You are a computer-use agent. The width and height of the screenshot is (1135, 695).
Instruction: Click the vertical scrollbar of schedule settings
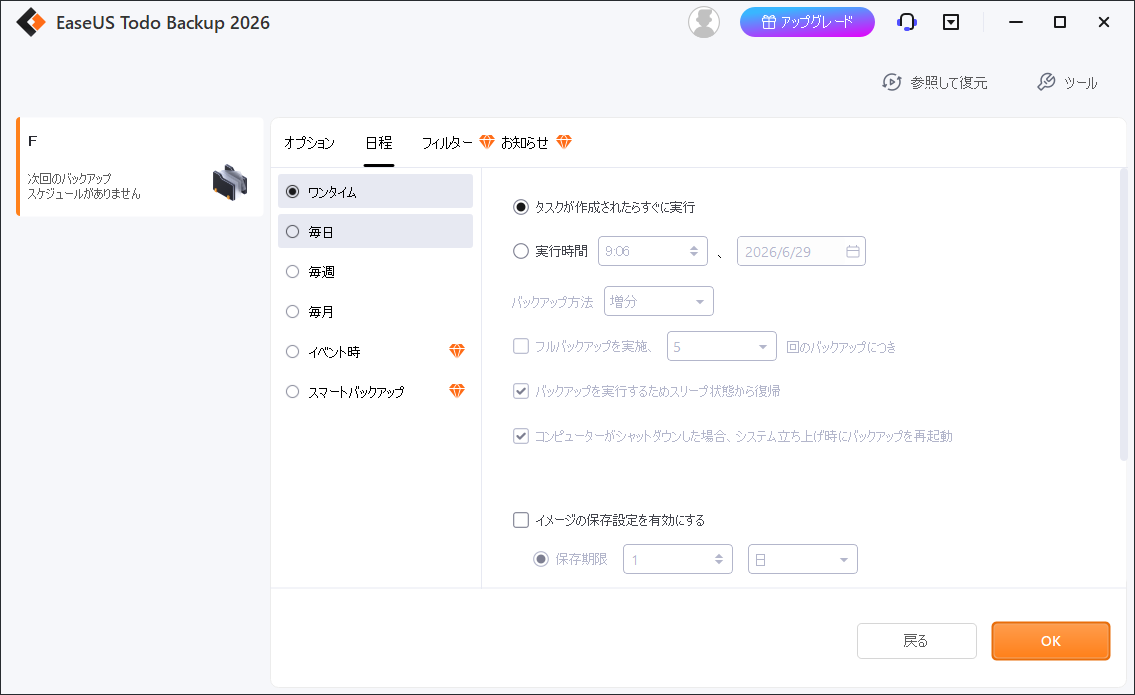tap(1123, 314)
